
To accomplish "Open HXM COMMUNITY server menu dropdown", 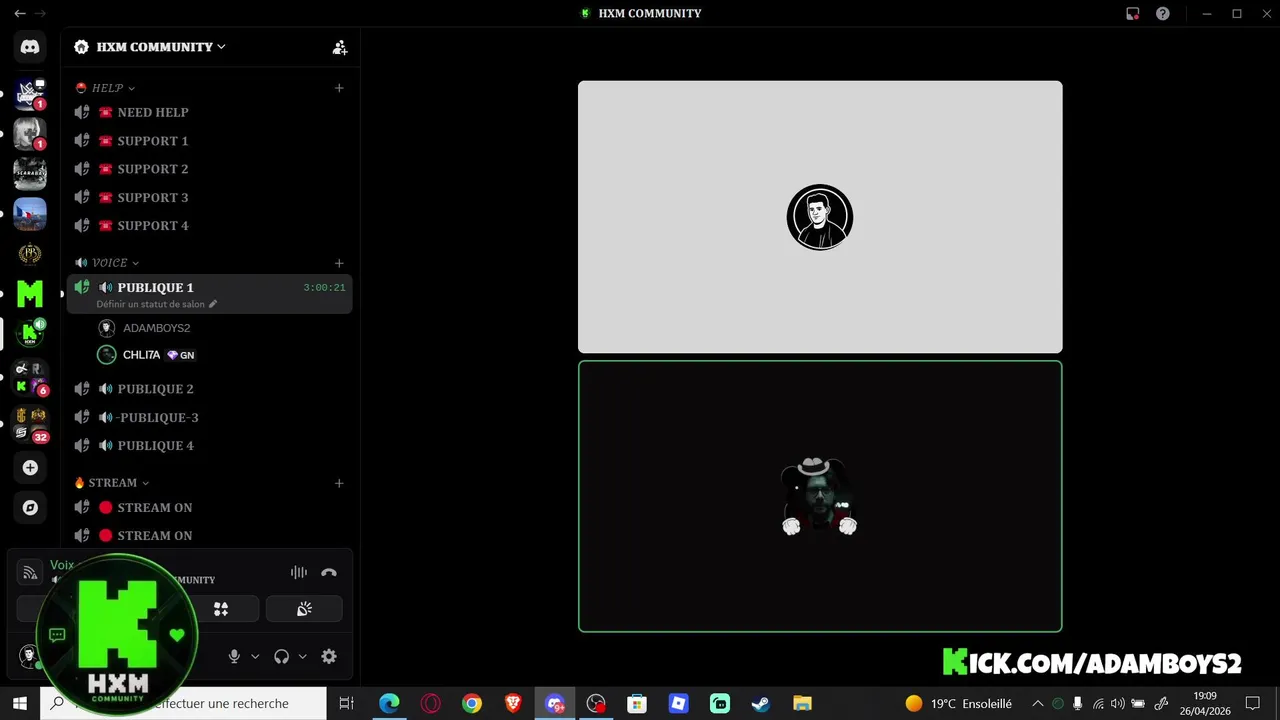I will [x=161, y=47].
